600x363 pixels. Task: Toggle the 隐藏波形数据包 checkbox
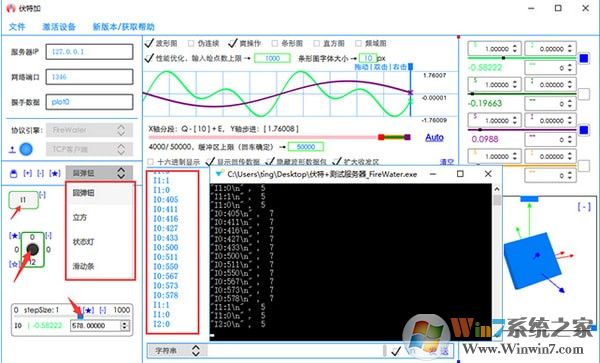pos(270,161)
